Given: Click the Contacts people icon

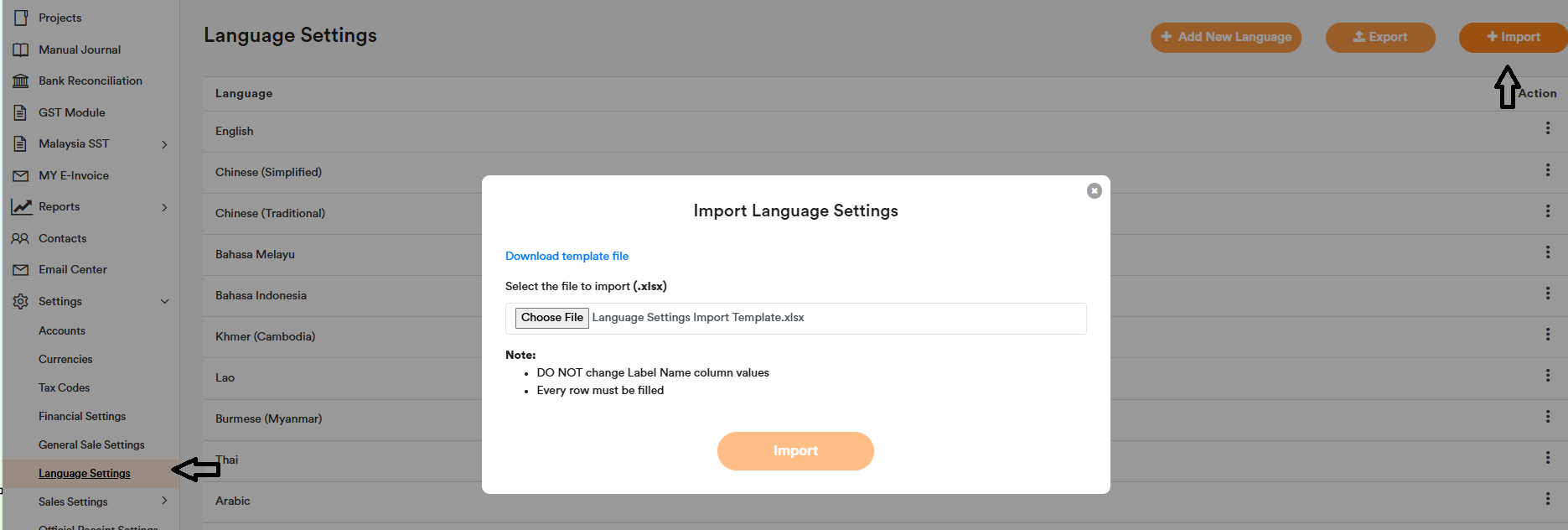Looking at the screenshot, I should coord(21,238).
